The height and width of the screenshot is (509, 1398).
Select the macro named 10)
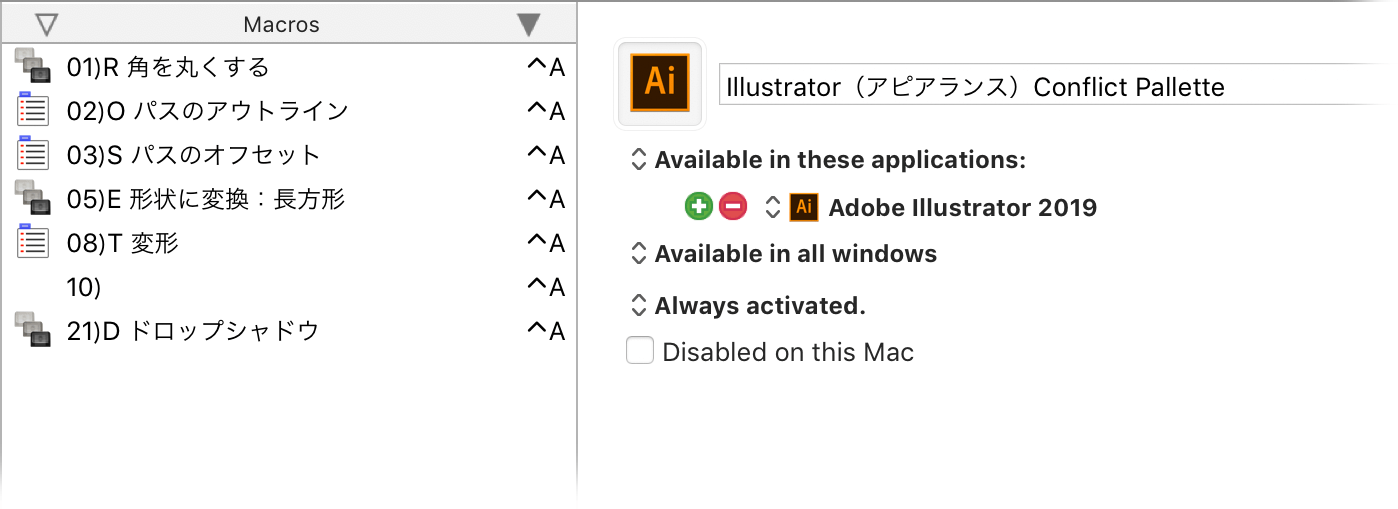pos(289,286)
